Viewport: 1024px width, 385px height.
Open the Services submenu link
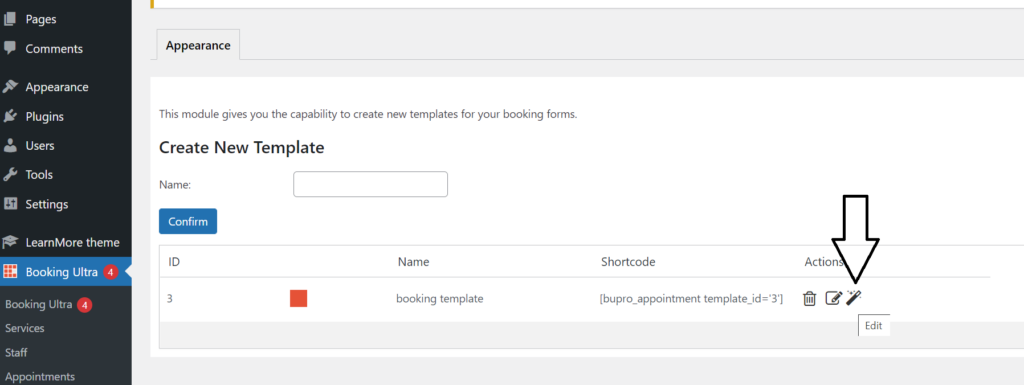[25, 328]
